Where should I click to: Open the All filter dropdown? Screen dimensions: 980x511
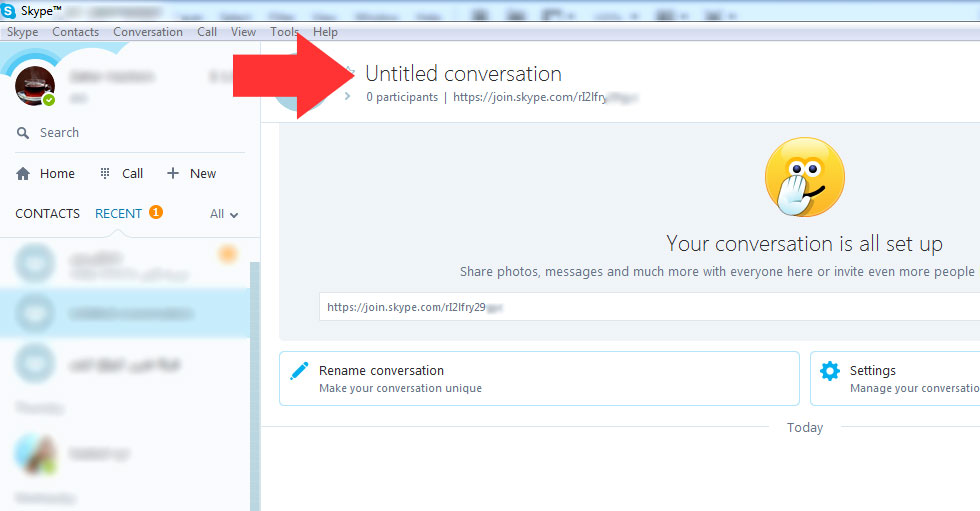point(224,214)
